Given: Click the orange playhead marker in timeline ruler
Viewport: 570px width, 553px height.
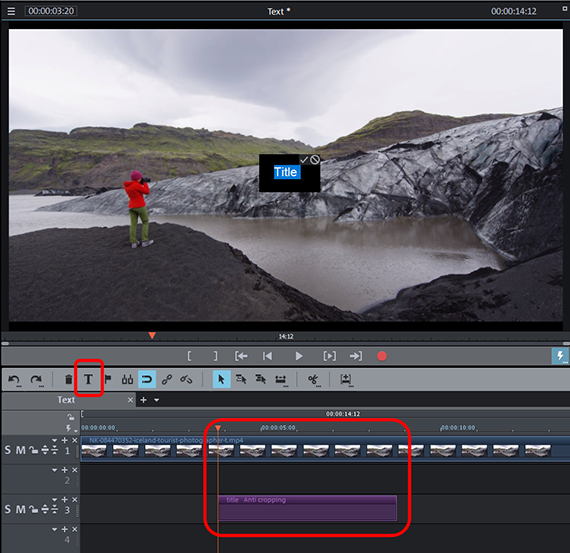Looking at the screenshot, I should [x=218, y=428].
